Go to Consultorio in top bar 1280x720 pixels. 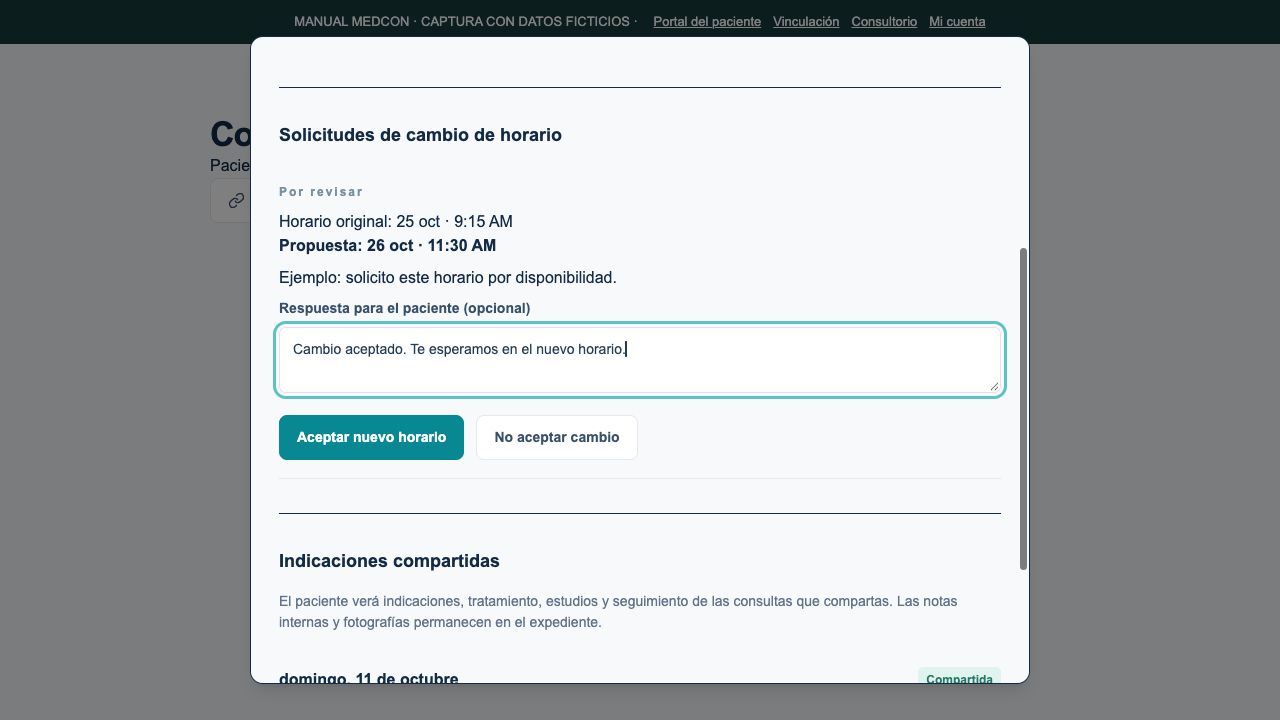(884, 21)
